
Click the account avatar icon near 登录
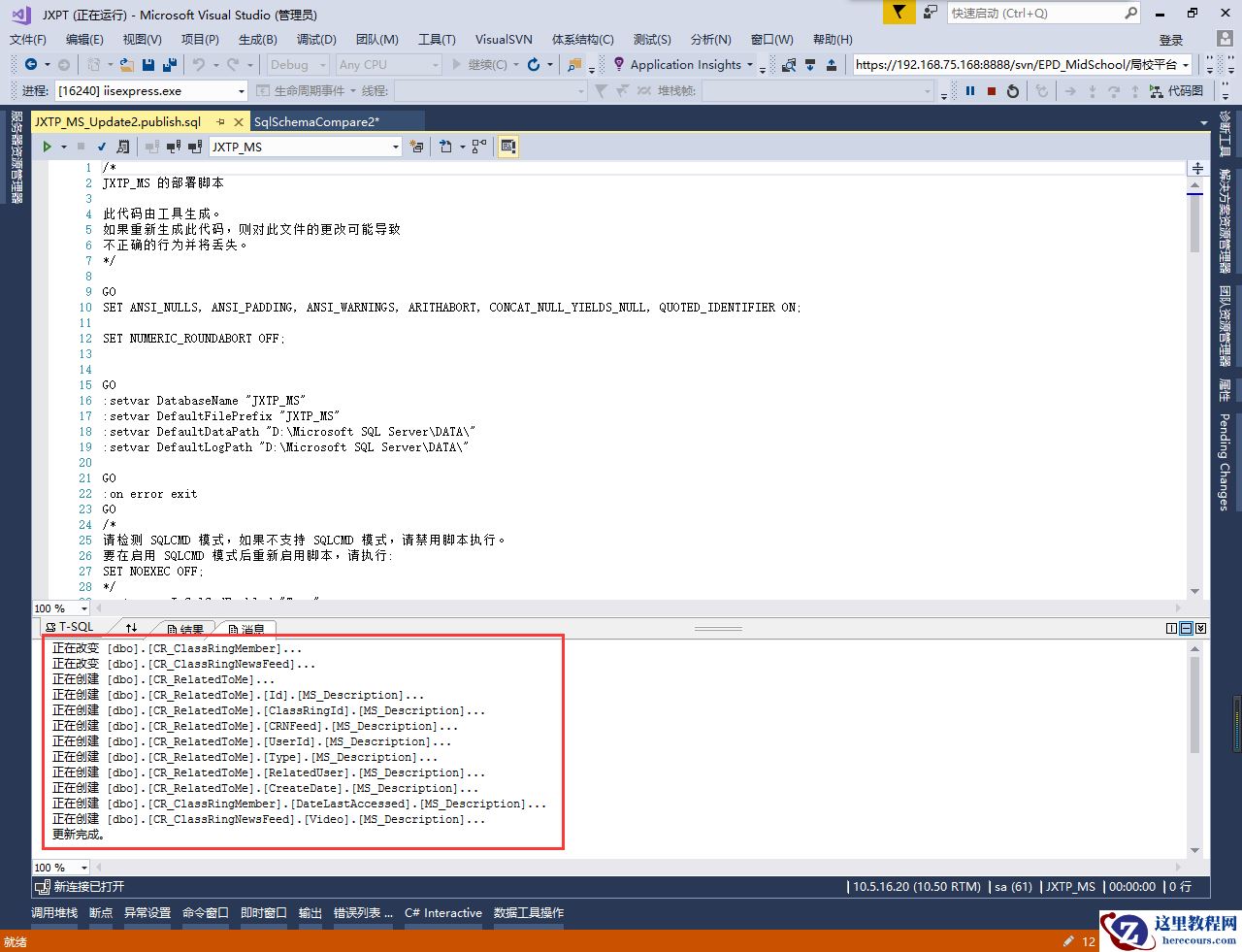[x=1226, y=39]
